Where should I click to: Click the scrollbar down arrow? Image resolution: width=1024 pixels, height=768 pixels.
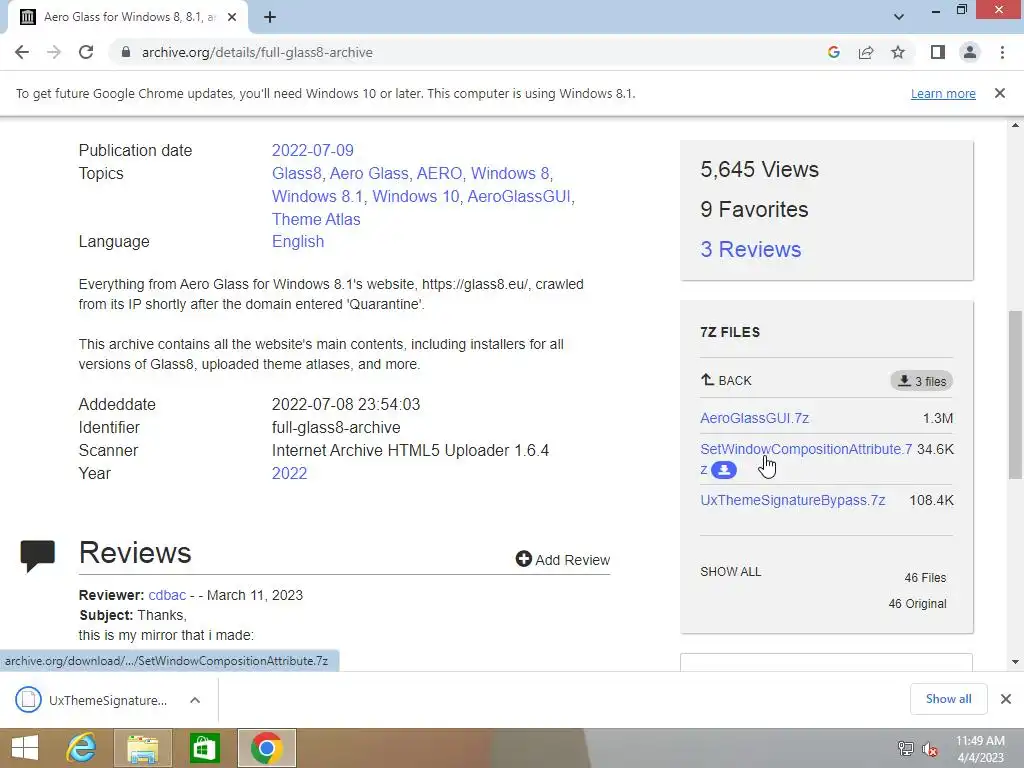(x=1015, y=662)
